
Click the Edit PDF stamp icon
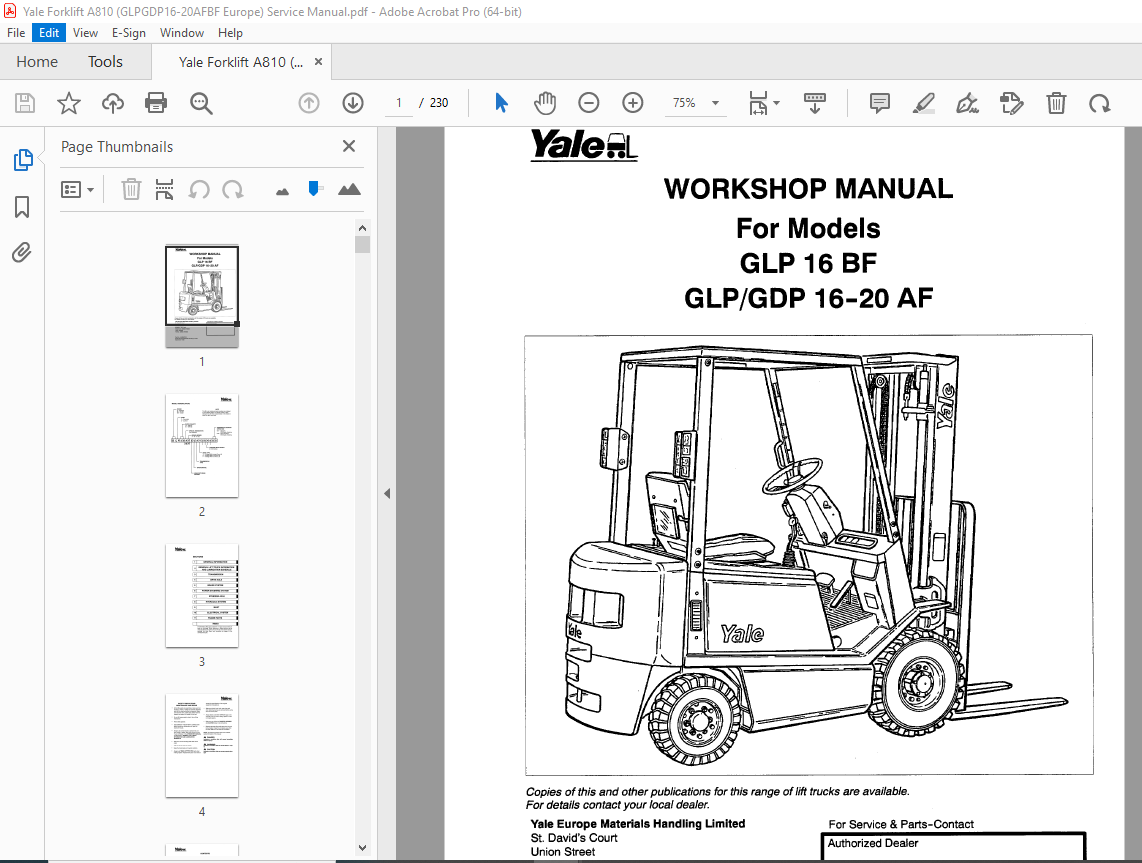pyautogui.click(x=1012, y=103)
